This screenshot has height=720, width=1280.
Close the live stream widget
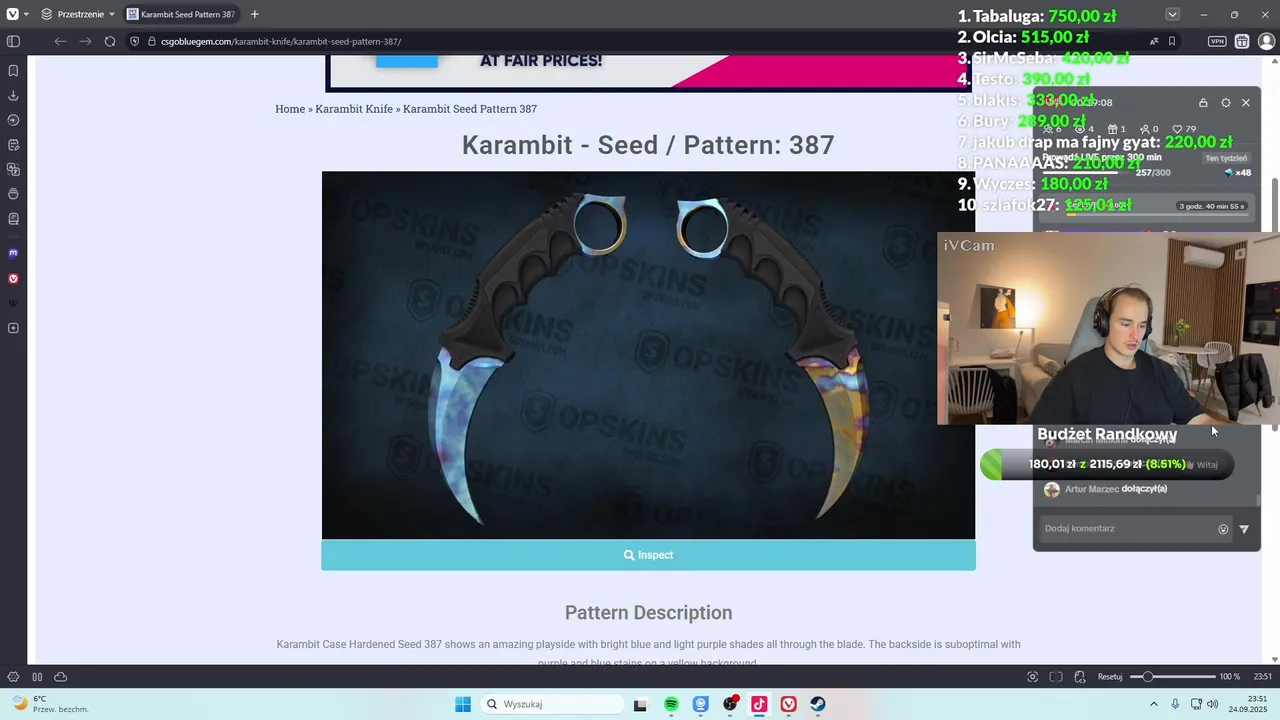pos(1246,102)
